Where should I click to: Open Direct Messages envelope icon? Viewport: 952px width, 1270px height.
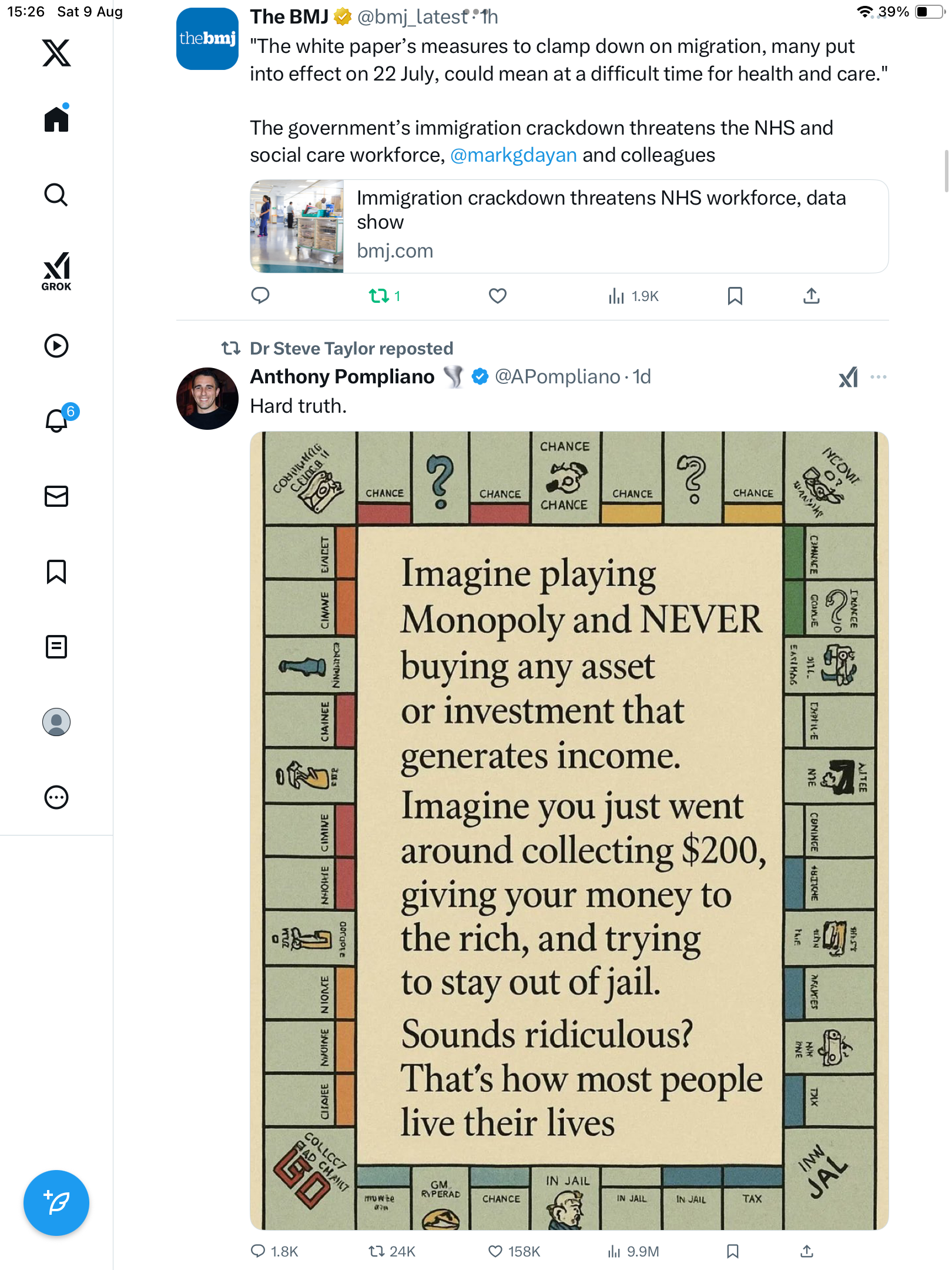pos(56,496)
